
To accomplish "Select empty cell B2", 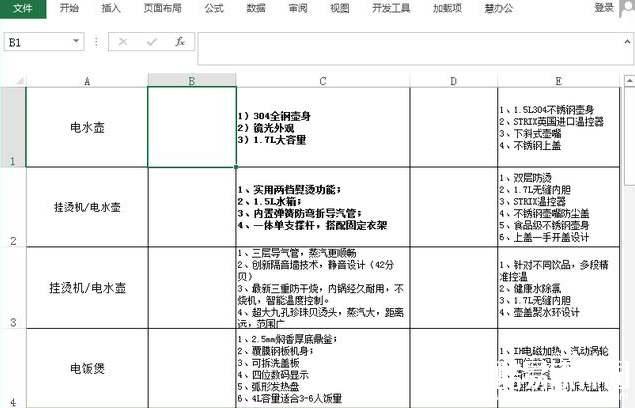I will (192, 207).
